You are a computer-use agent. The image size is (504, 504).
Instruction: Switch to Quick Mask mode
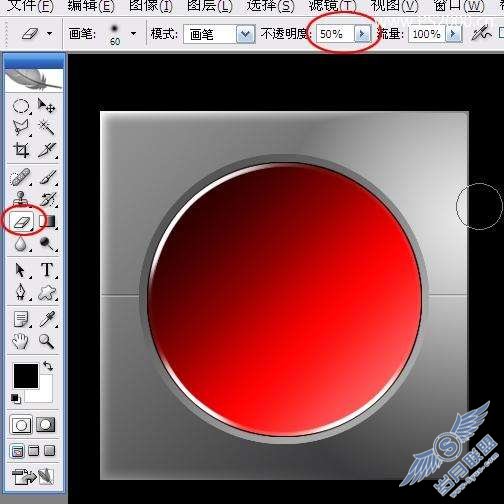coord(46,425)
